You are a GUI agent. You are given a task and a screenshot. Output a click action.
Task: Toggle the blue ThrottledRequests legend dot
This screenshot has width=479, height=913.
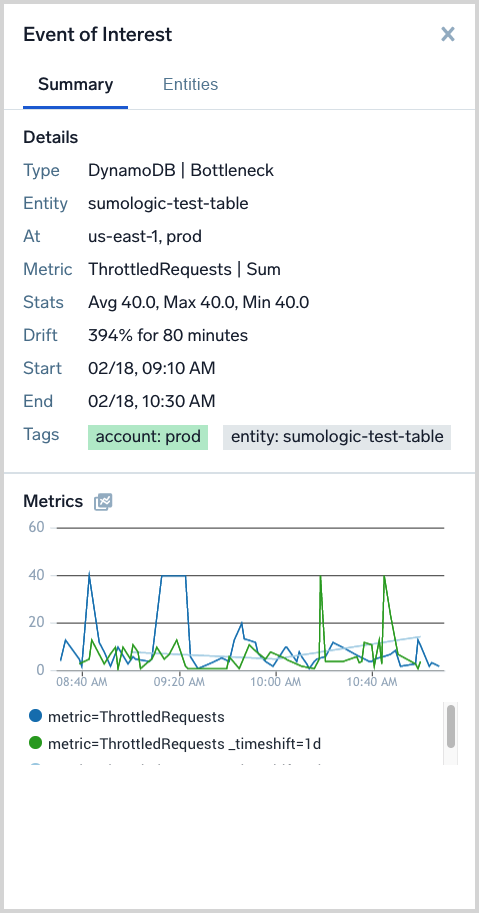coord(36,716)
